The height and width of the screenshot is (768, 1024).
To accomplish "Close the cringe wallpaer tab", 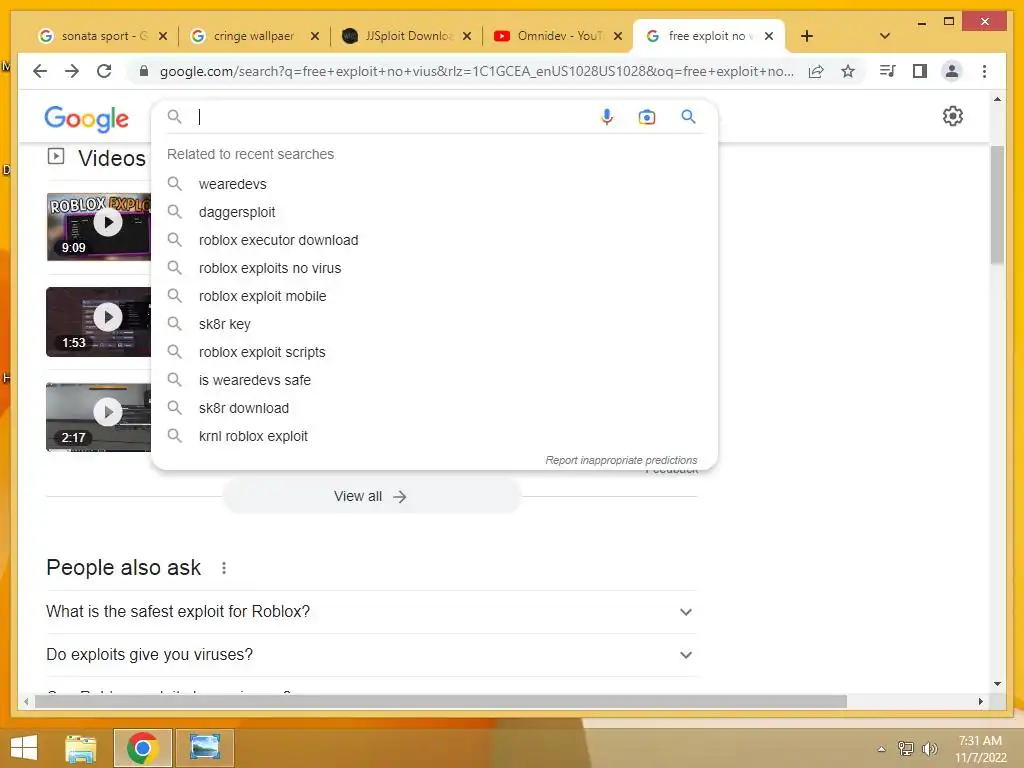I will pyautogui.click(x=315, y=36).
